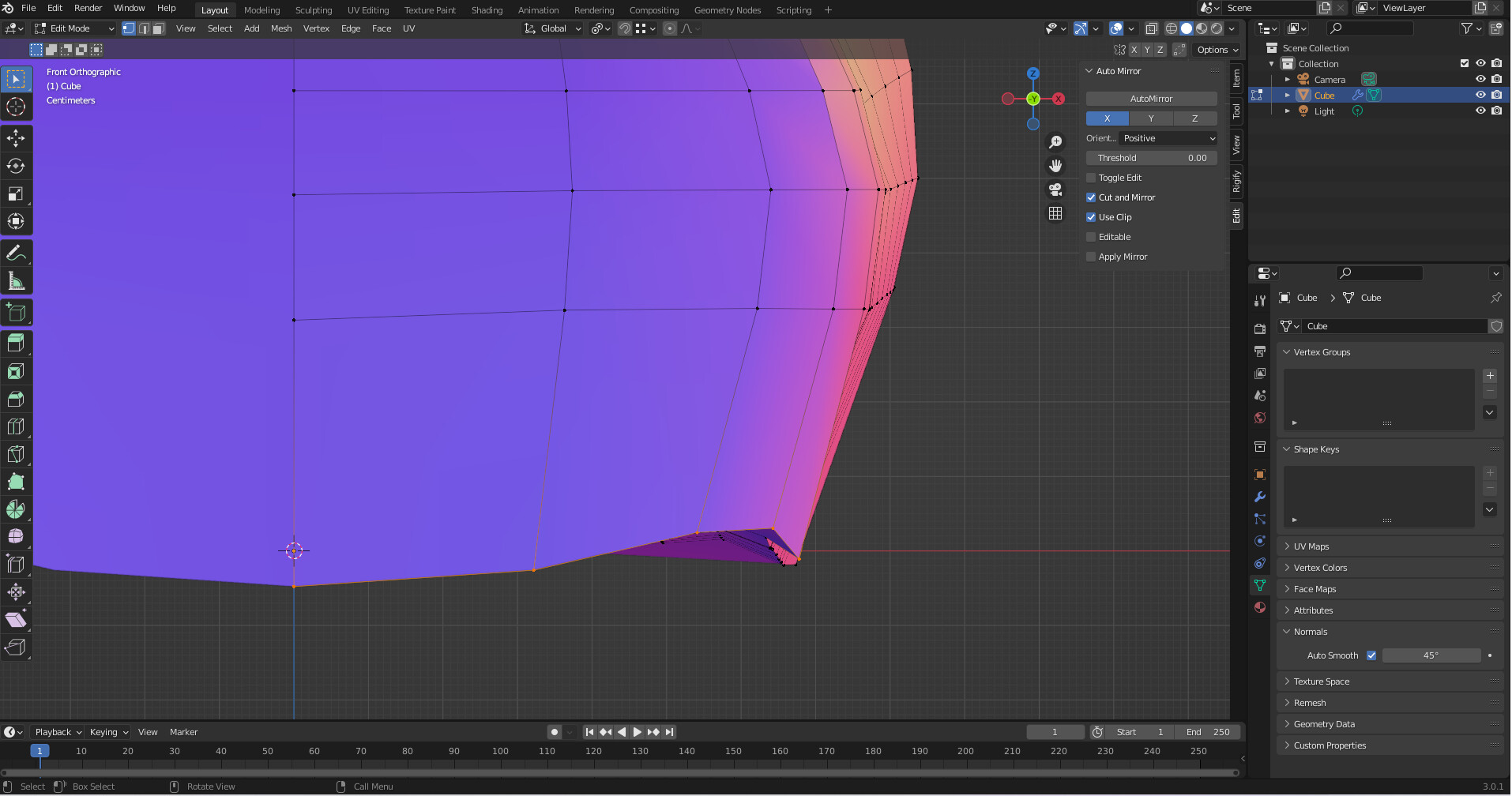Hide the Light object in the outliner

(x=1480, y=111)
